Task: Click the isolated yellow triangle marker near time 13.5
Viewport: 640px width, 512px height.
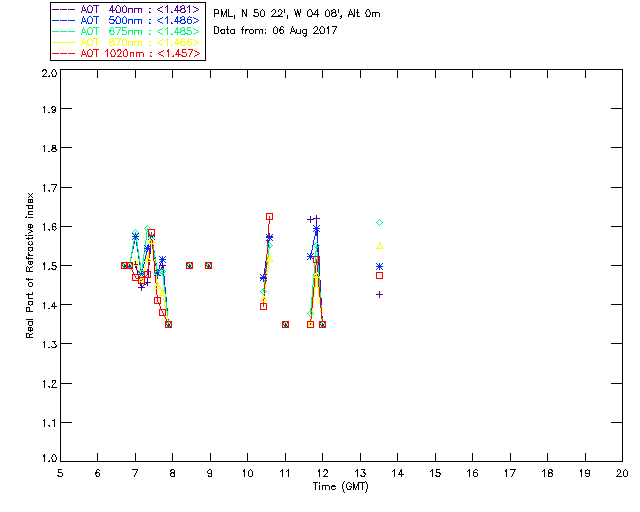Action: pos(380,246)
